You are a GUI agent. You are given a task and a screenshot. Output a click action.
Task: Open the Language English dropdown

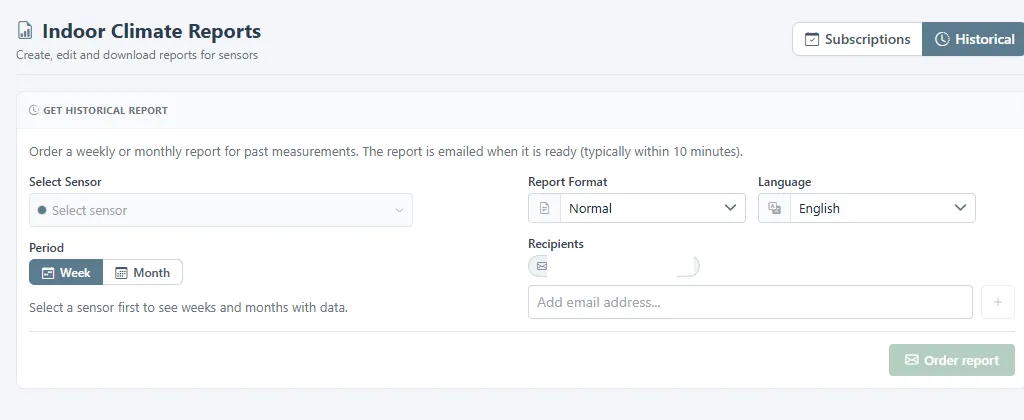pyautogui.click(x=867, y=208)
